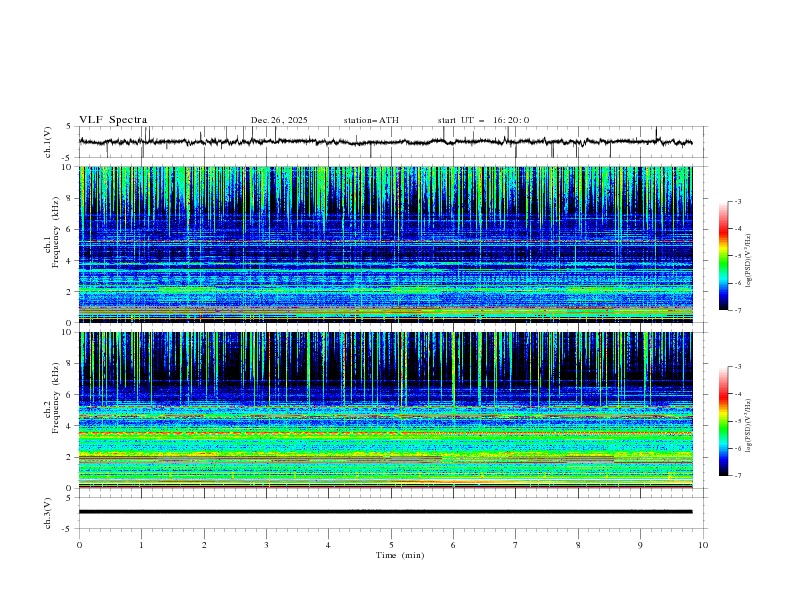
Task: Click the "ch.1(V)" axis label
Action: [48, 142]
